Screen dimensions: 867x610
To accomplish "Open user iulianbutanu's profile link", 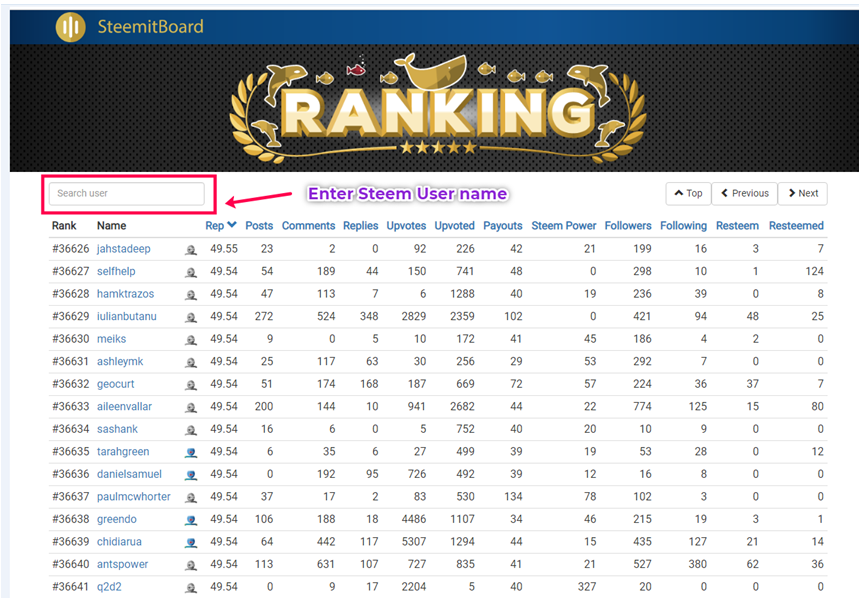I will [x=127, y=317].
